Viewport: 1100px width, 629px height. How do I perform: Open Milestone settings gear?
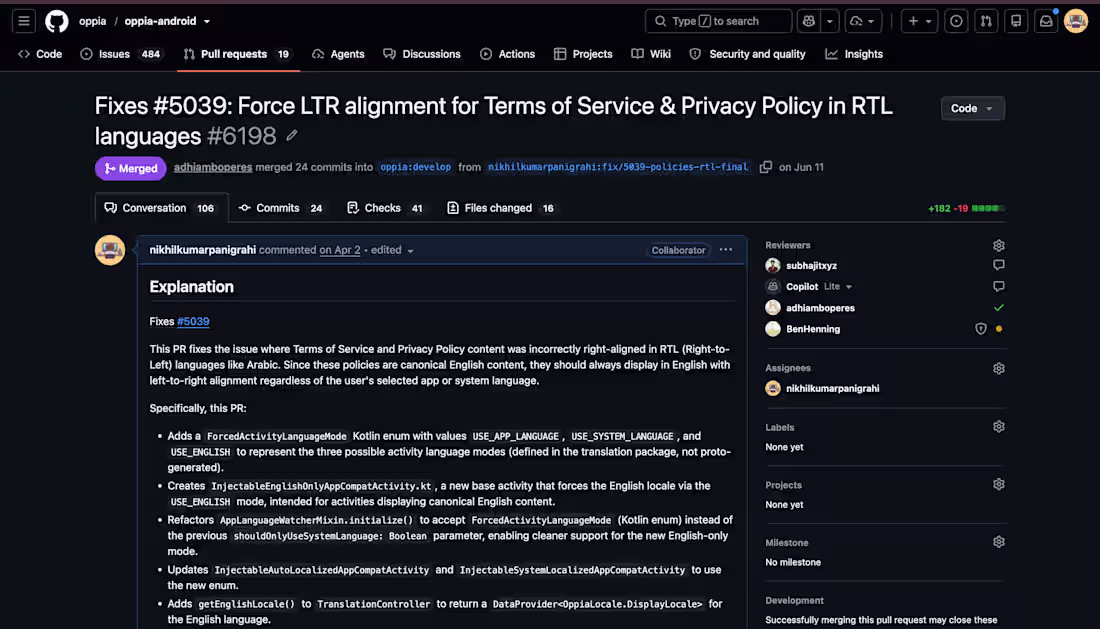click(999, 542)
